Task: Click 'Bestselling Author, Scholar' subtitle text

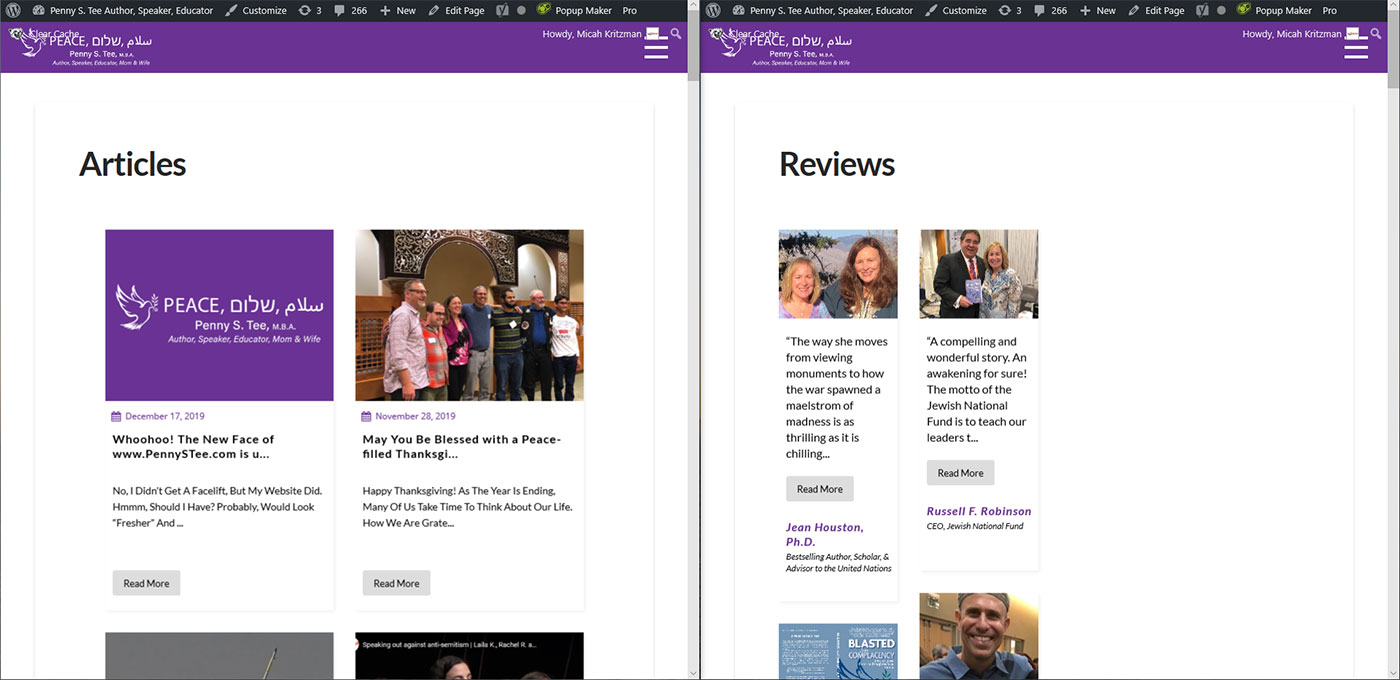Action: point(838,563)
